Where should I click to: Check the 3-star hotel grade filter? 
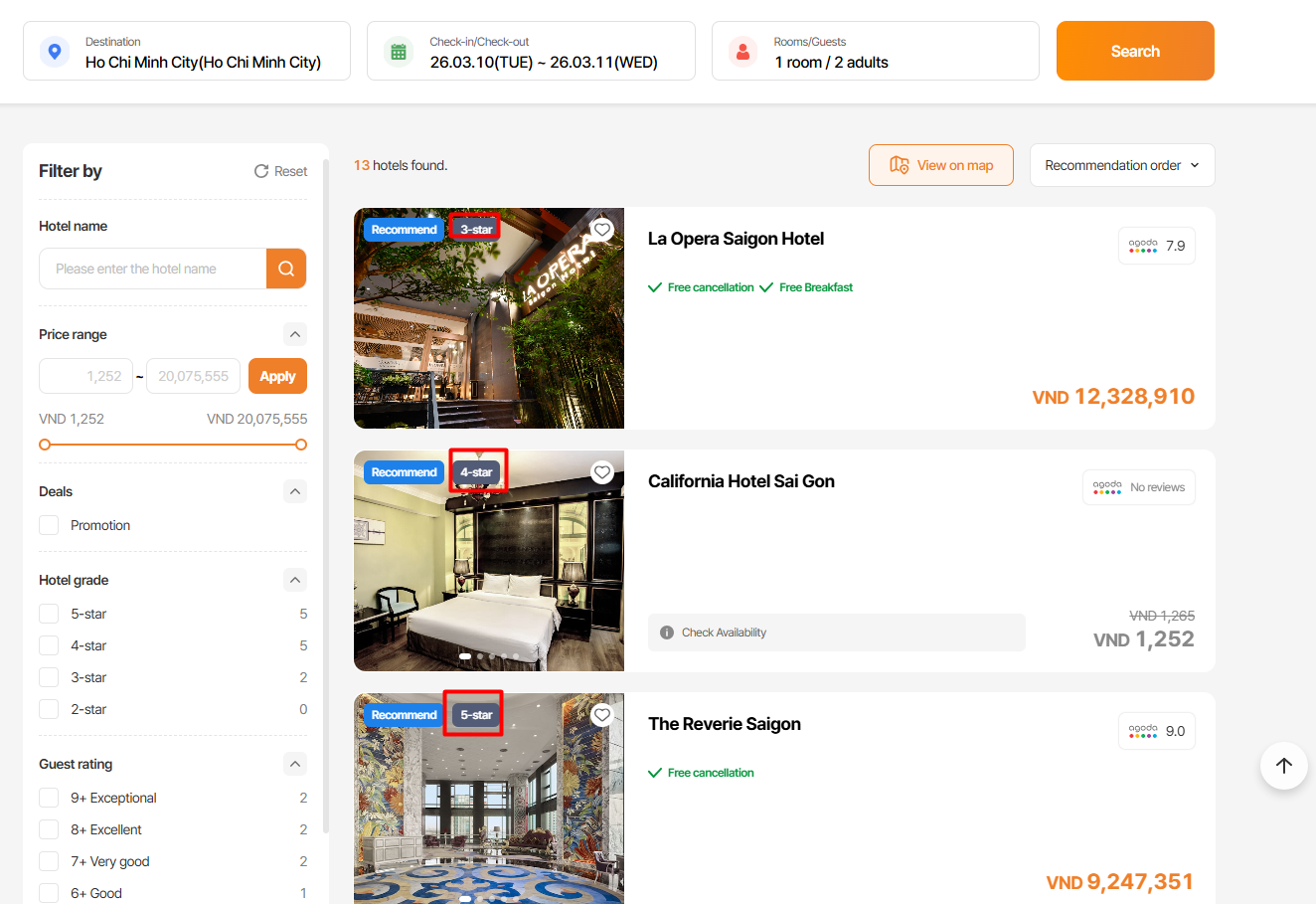49,677
